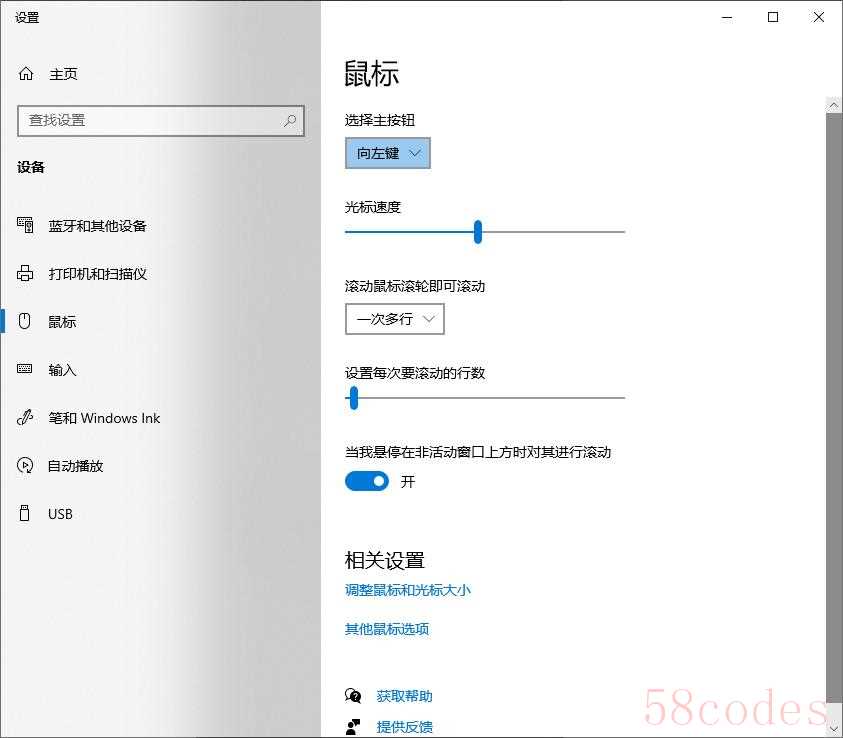This screenshot has width=843, height=738.
Task: Click the 相关设置 section heading
Action: pos(384,560)
